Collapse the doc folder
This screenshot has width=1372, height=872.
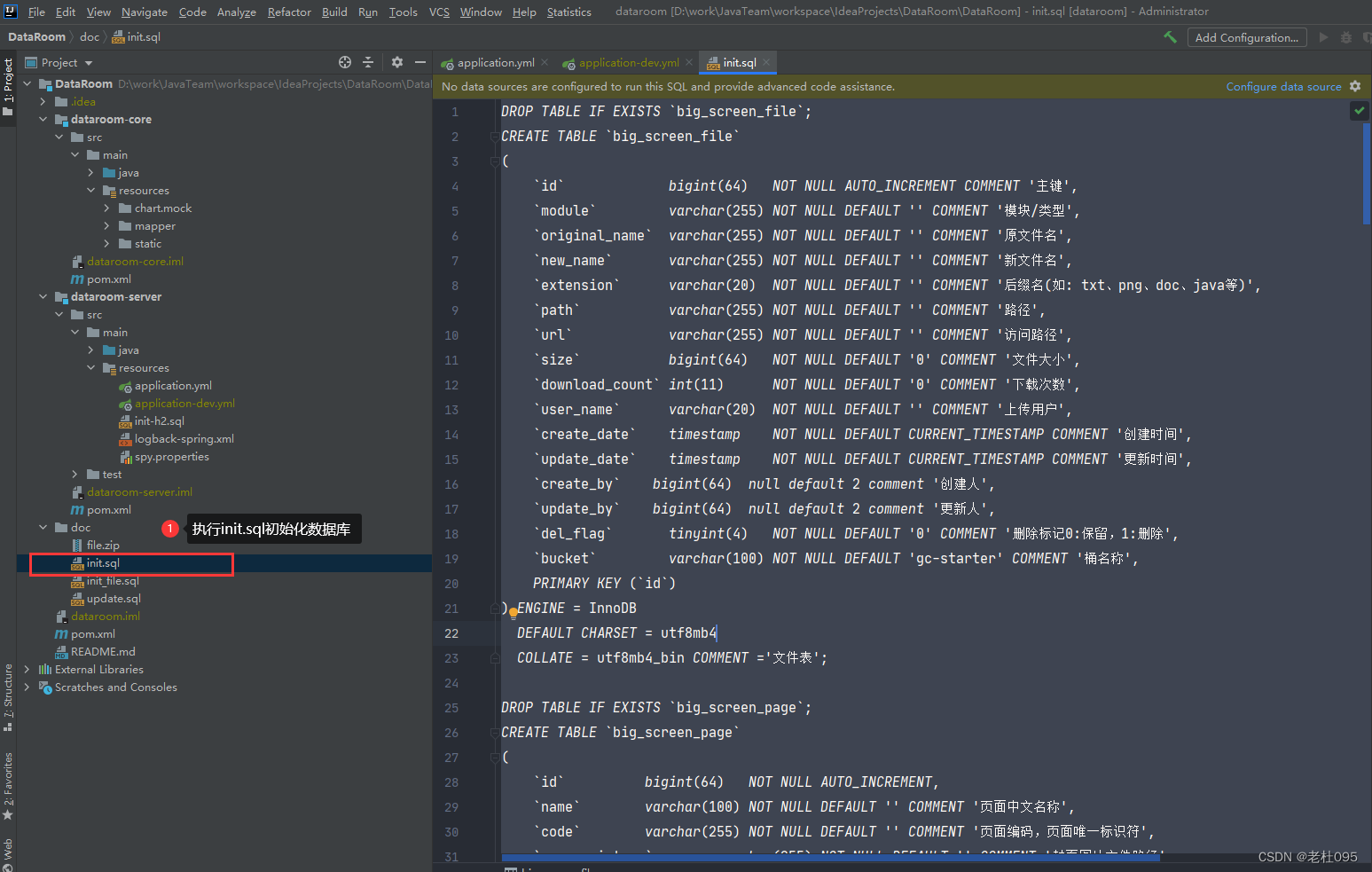pyautogui.click(x=43, y=527)
